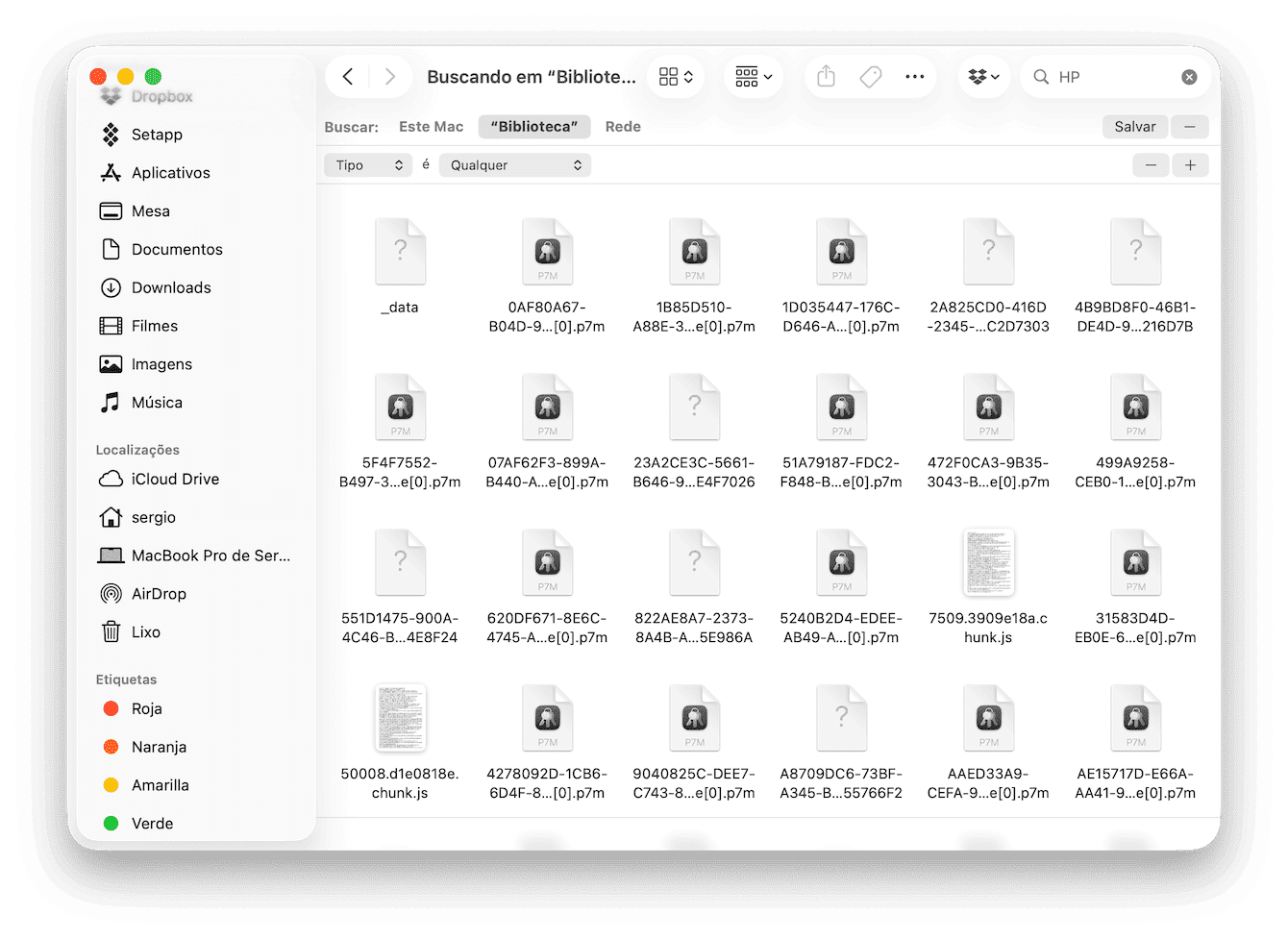Screen dimensions: 1288x939
Task: Select file 0AF80A67-B04D-9...[0].p7m
Action: point(547,254)
